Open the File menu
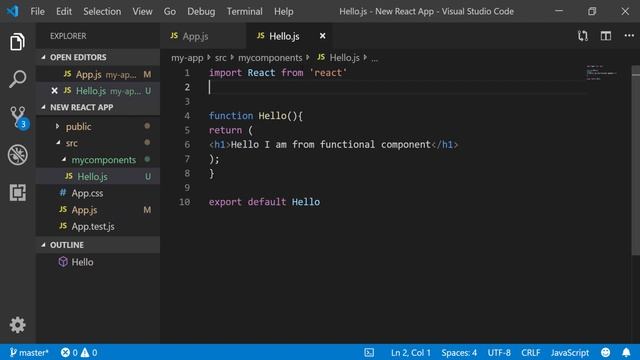The image size is (640, 360). pos(38,11)
